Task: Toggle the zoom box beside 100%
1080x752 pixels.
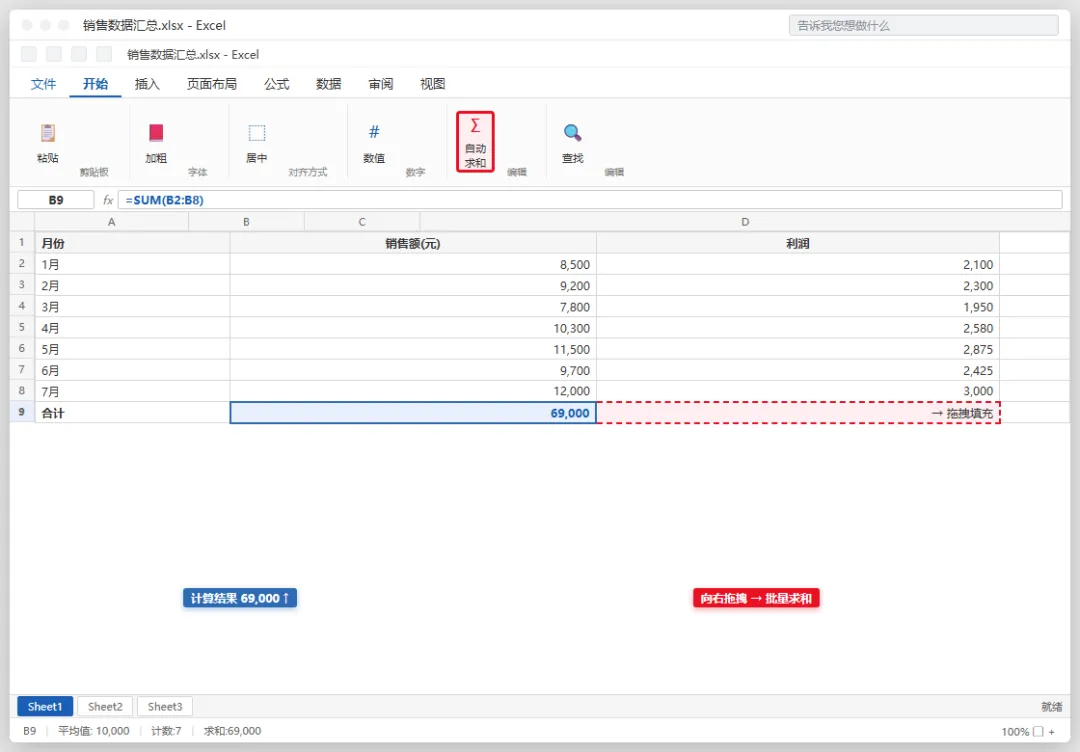Action: coord(1038,731)
